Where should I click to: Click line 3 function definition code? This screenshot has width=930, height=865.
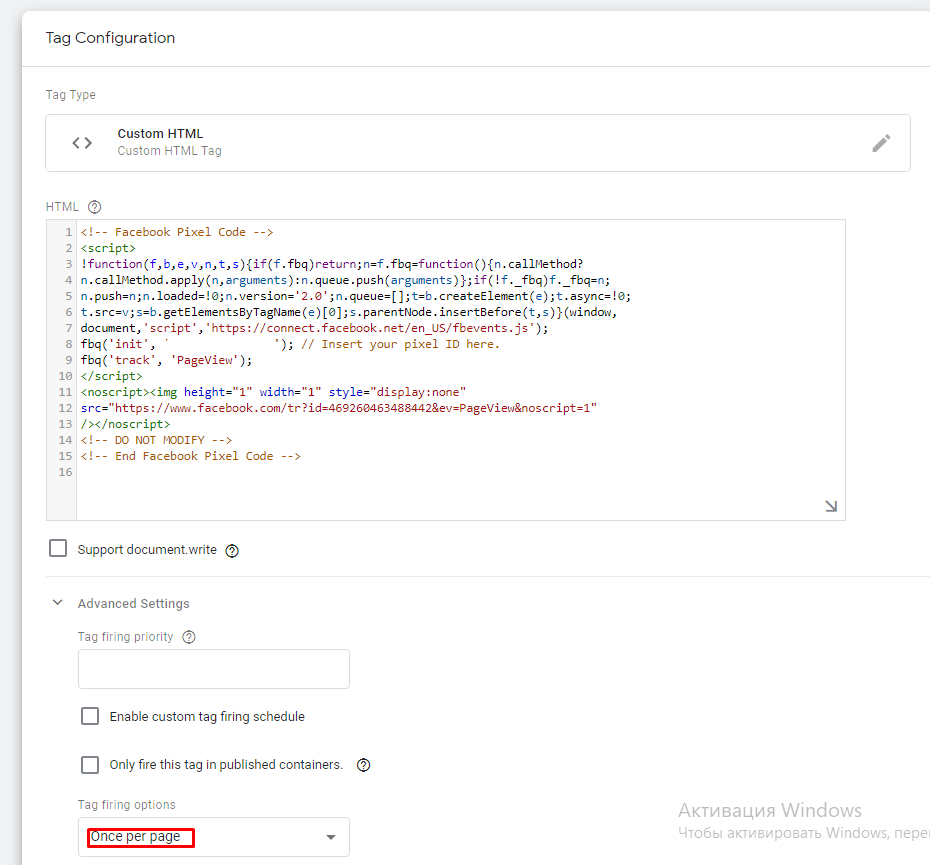[x=332, y=264]
